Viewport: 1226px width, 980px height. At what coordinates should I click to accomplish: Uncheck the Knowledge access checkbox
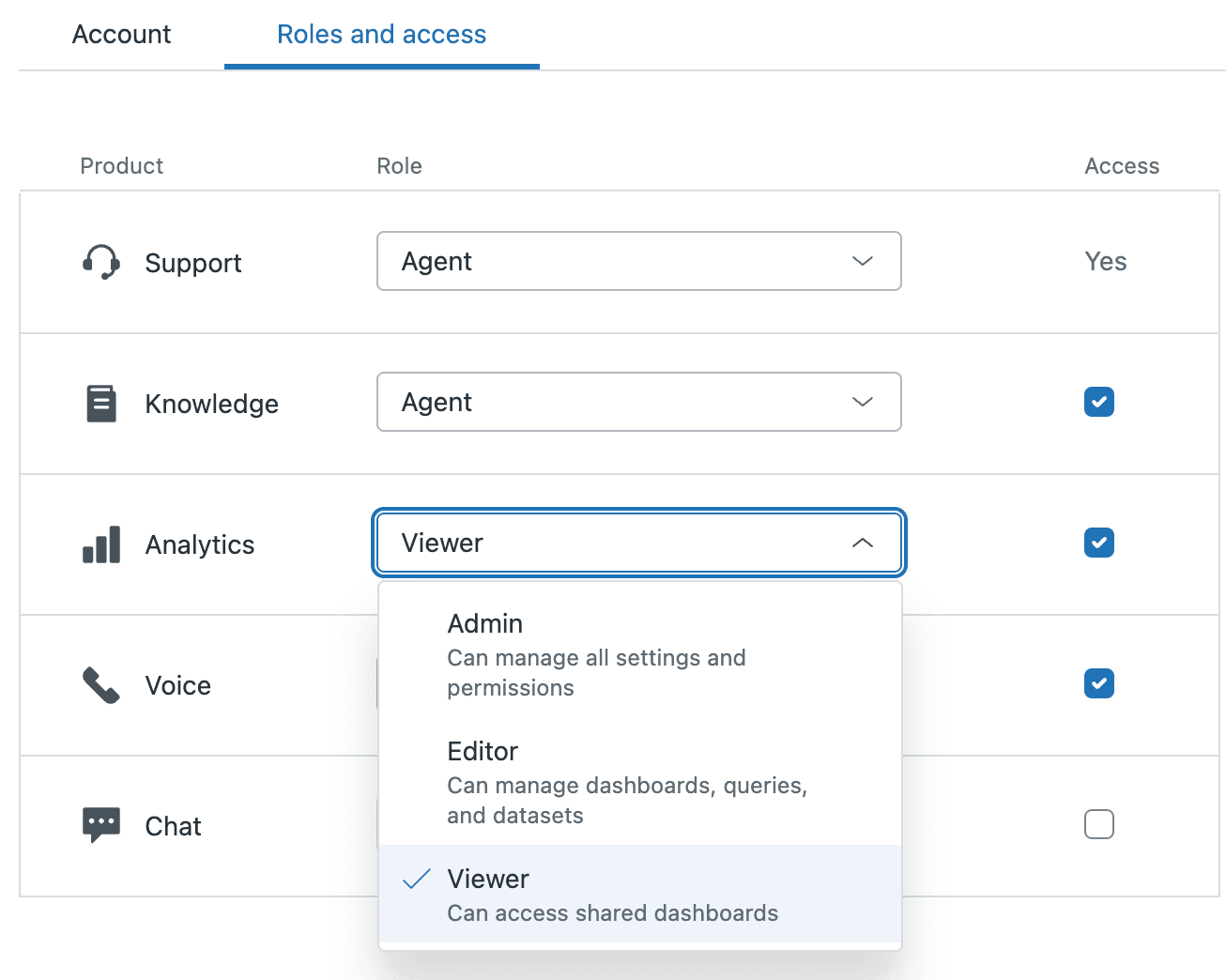(1098, 402)
